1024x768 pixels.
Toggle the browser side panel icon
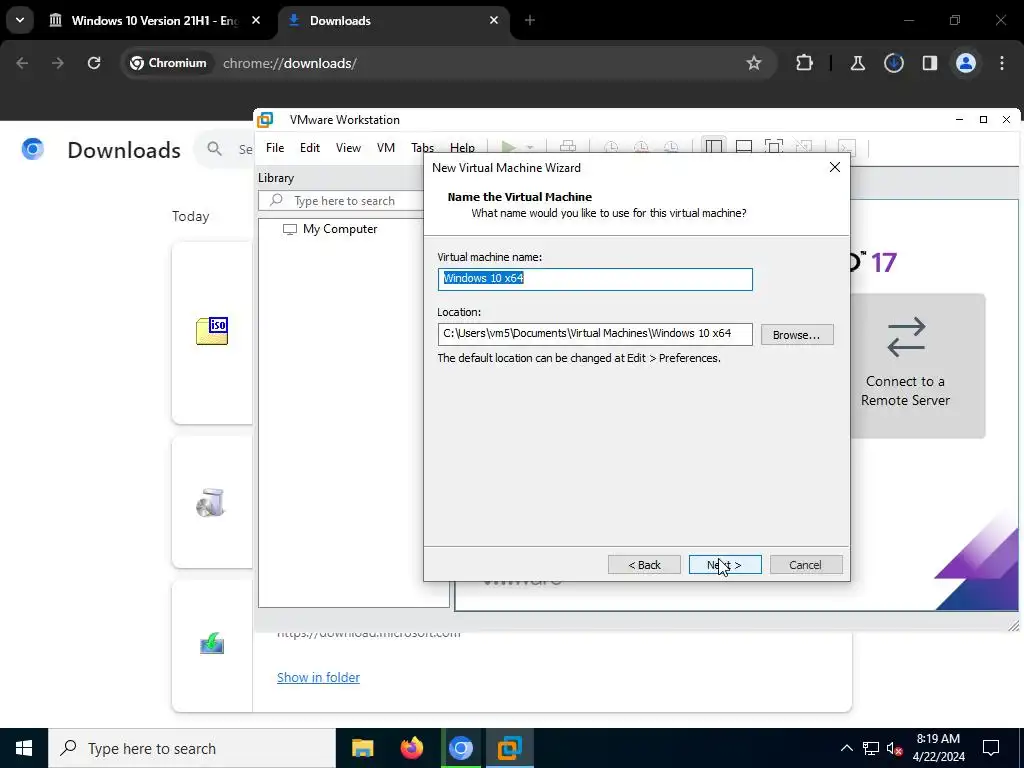tap(930, 63)
